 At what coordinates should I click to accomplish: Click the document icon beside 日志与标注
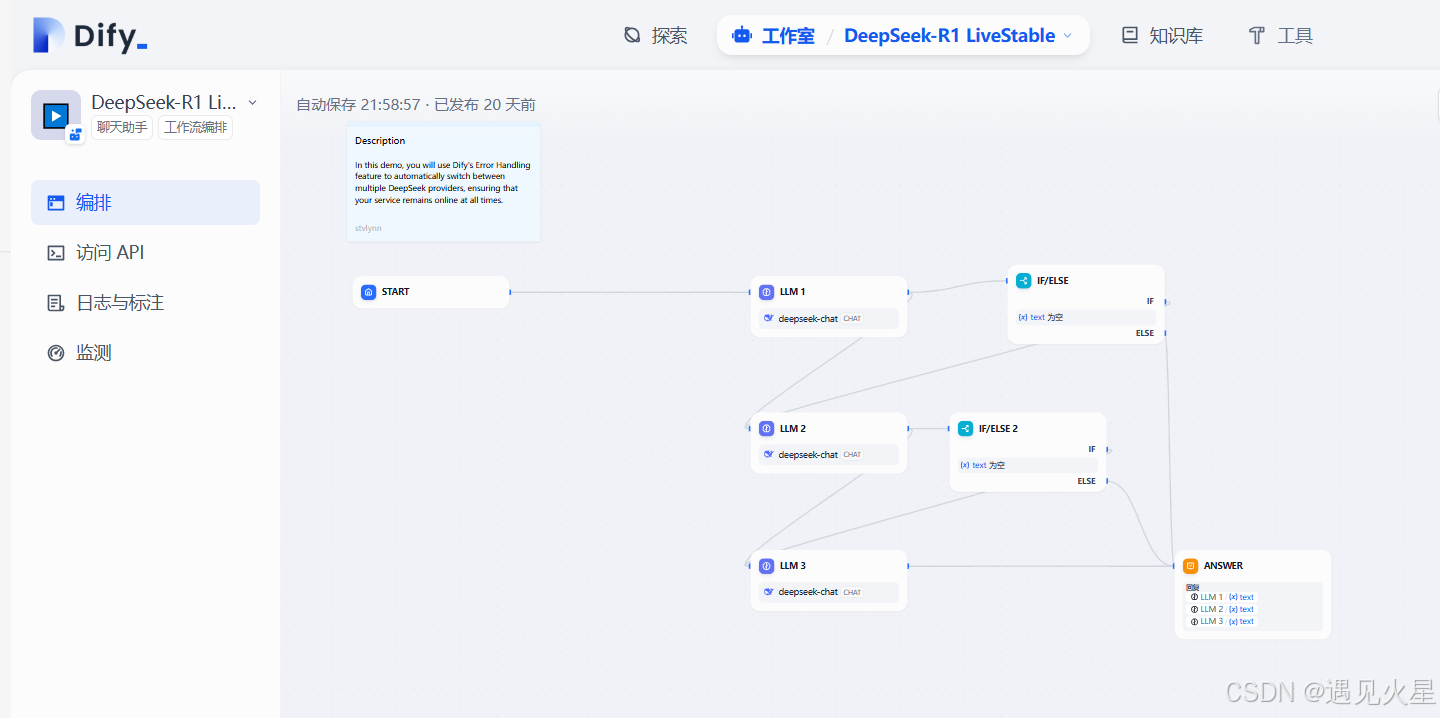coord(56,303)
